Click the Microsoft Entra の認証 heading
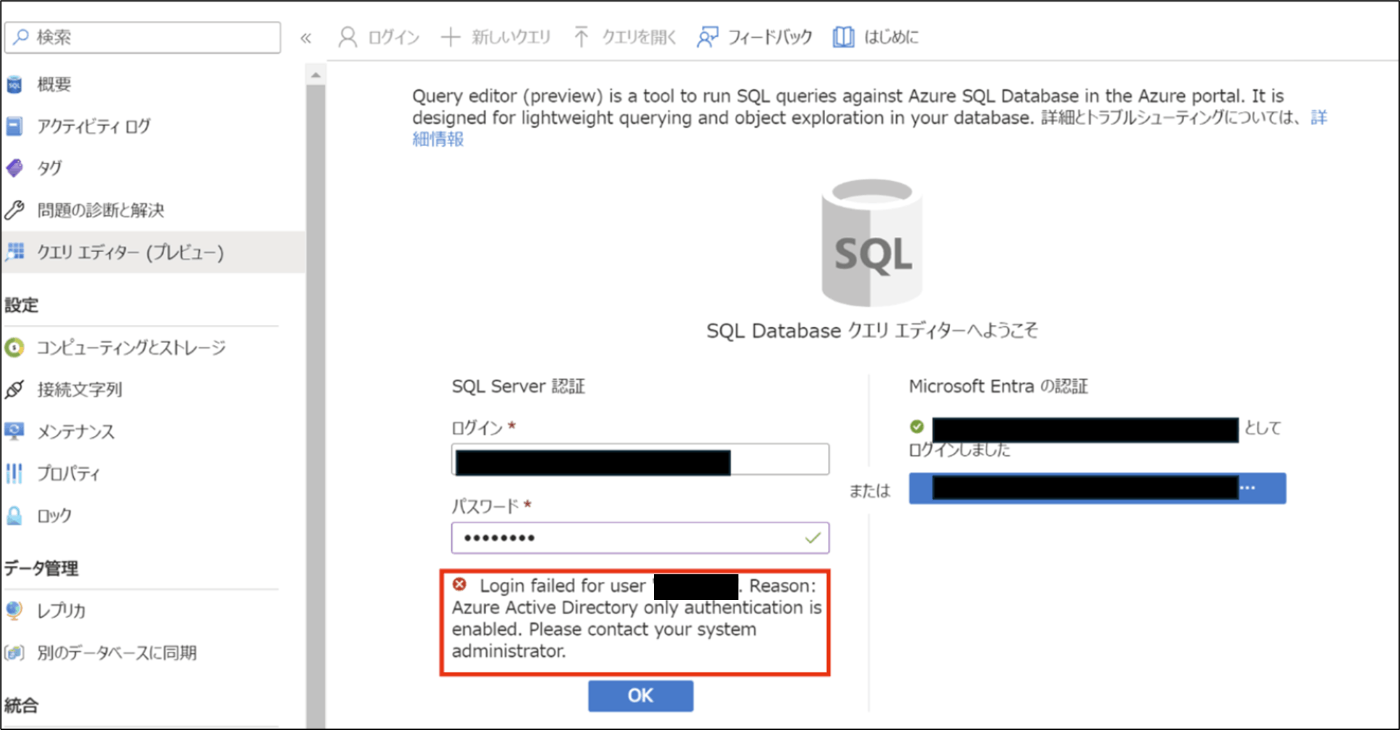The height and width of the screenshot is (730, 1400). coord(998,386)
